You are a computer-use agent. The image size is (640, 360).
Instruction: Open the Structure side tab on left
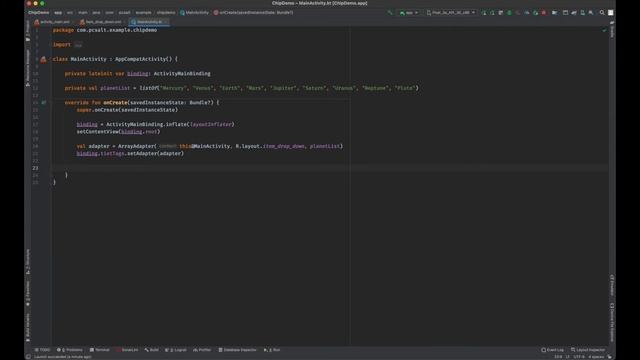(28, 261)
